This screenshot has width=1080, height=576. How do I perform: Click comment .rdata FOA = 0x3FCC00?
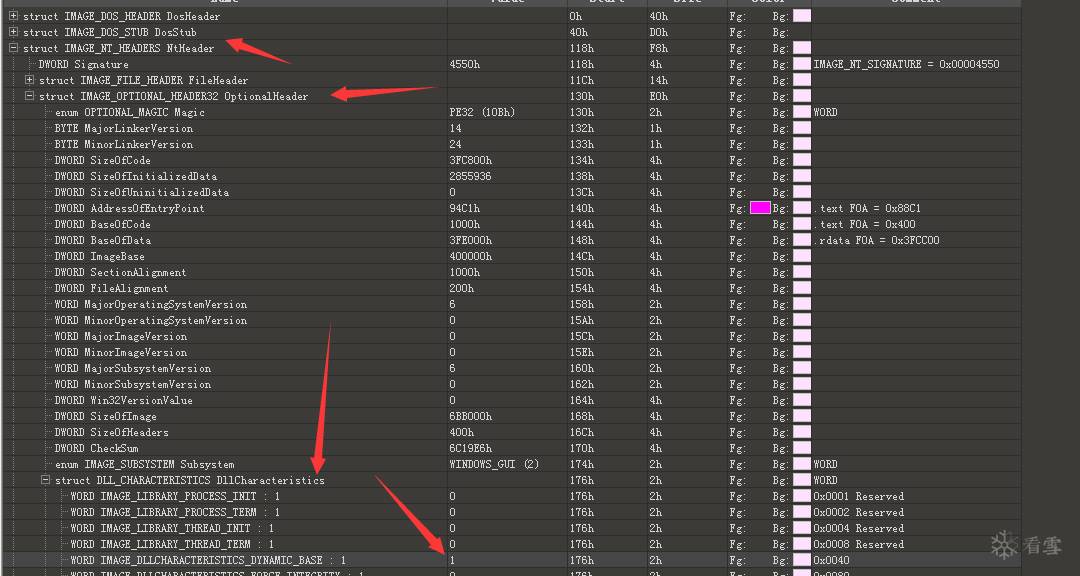876,240
